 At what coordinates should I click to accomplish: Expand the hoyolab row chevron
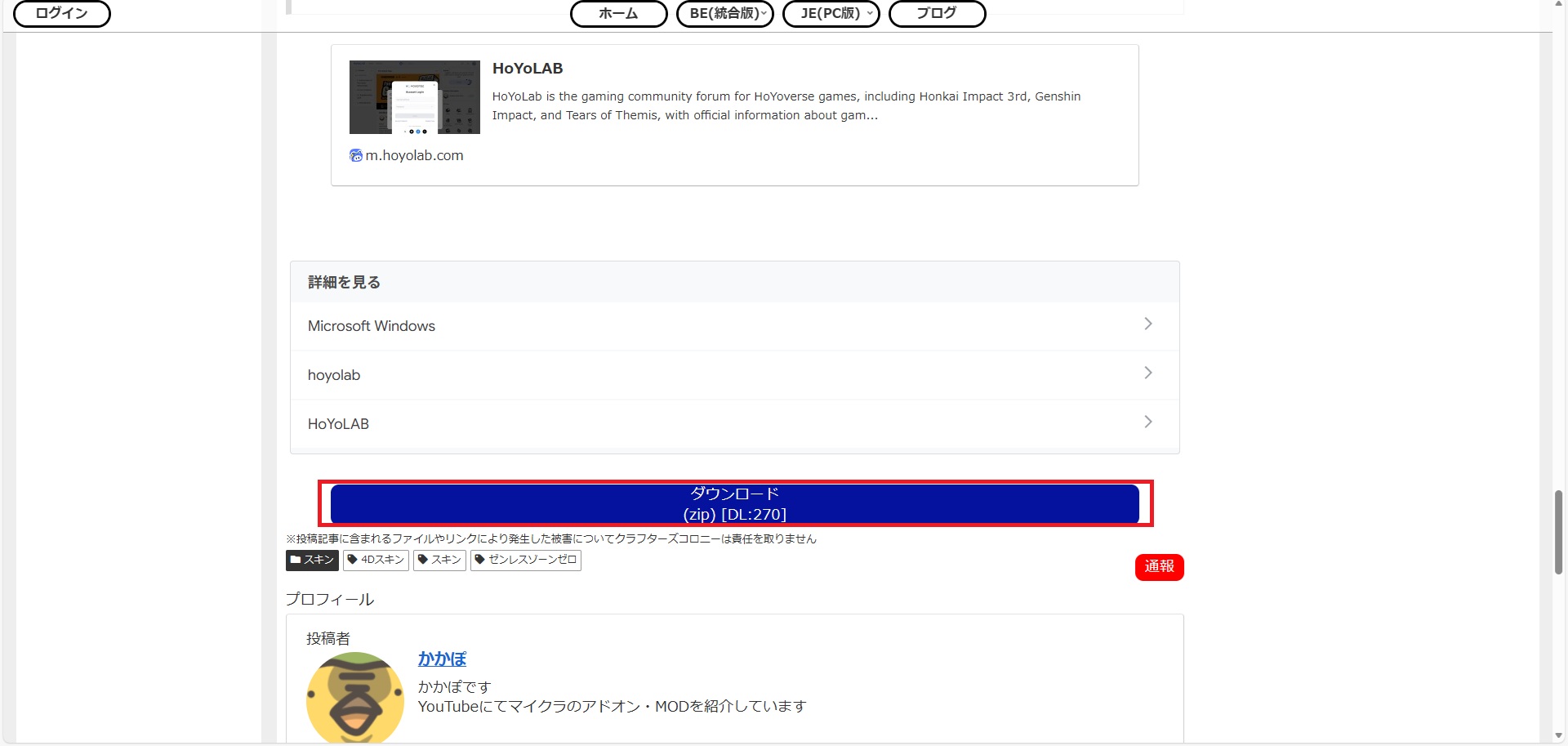(1147, 373)
